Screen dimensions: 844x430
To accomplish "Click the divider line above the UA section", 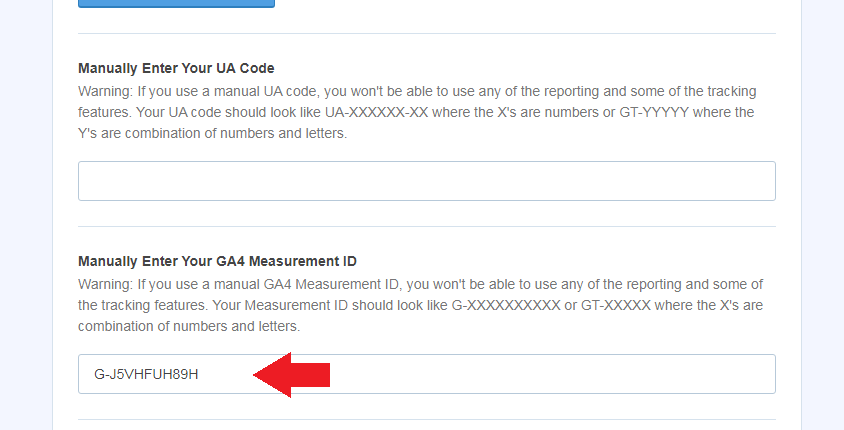I will pos(427,33).
